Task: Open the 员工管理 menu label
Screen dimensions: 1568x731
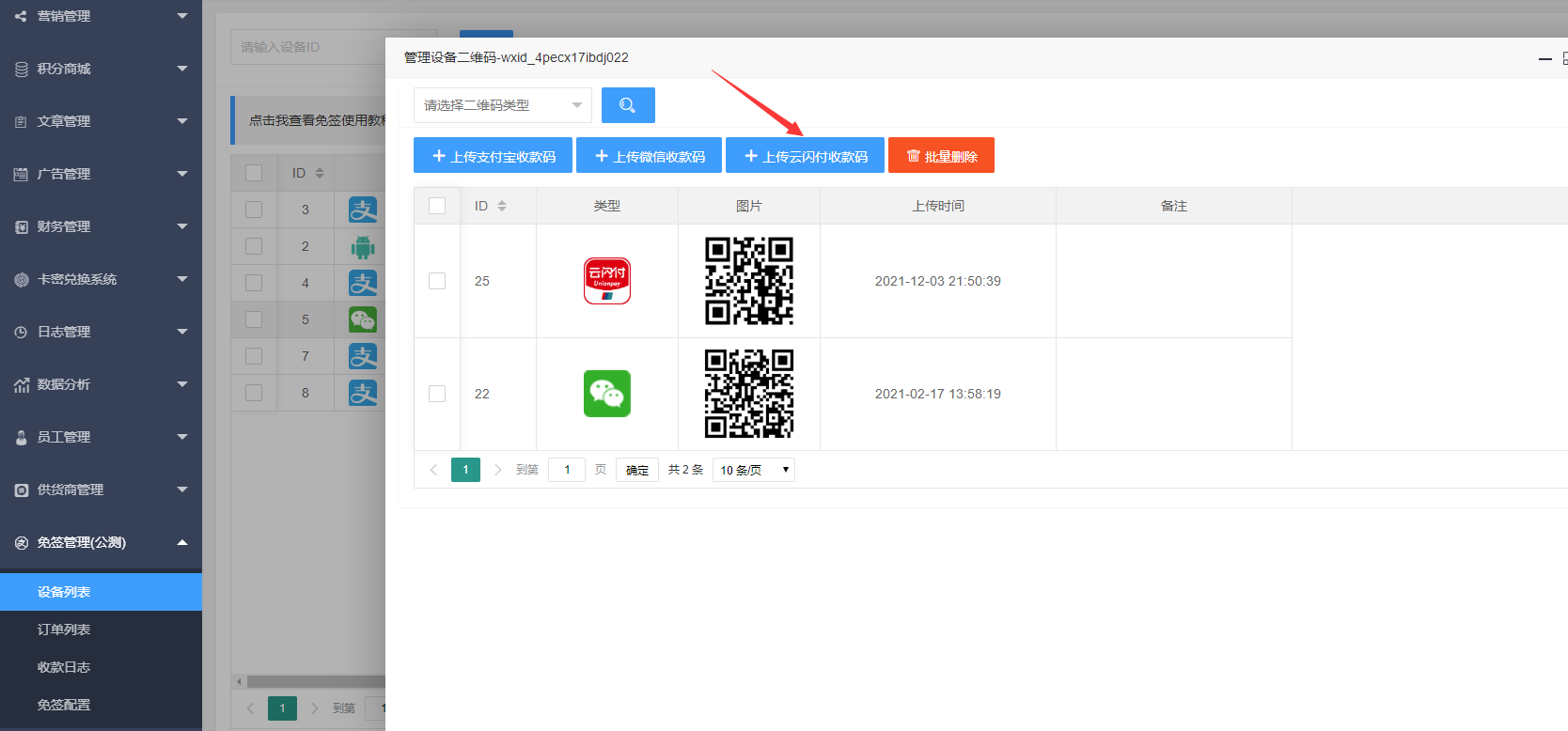Action: pyautogui.click(x=64, y=437)
